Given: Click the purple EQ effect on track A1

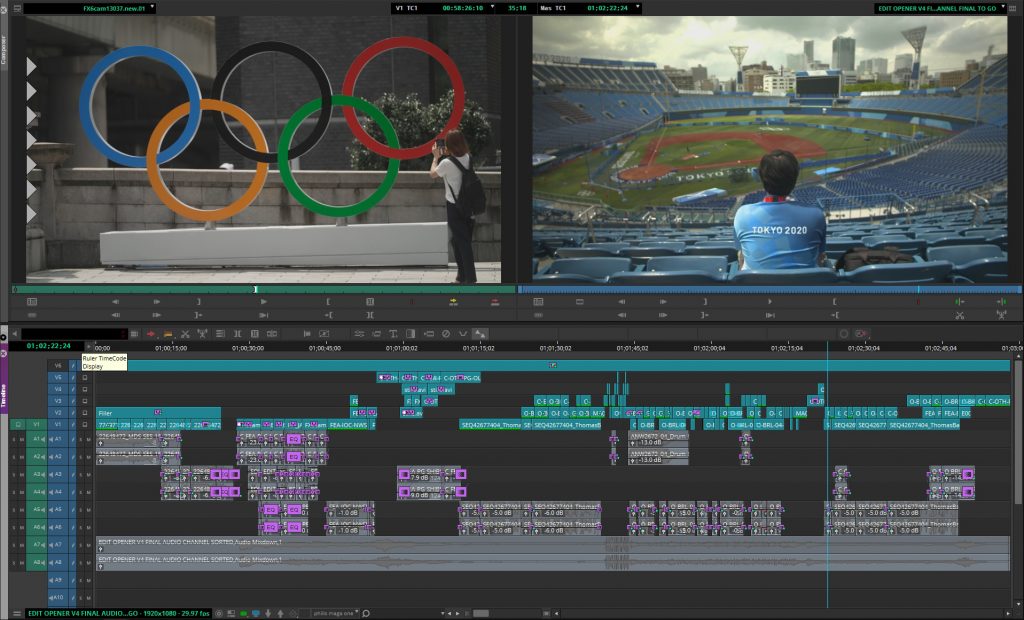Looking at the screenshot, I should click(294, 439).
